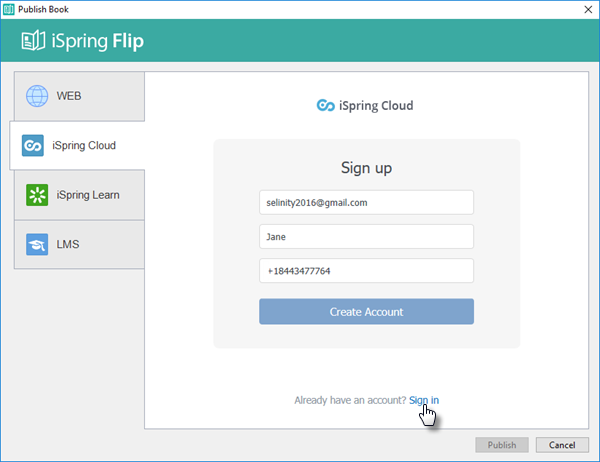The width and height of the screenshot is (600, 462).
Task: Focus the email field with selinity2016@gmail.com
Action: [x=366, y=202]
